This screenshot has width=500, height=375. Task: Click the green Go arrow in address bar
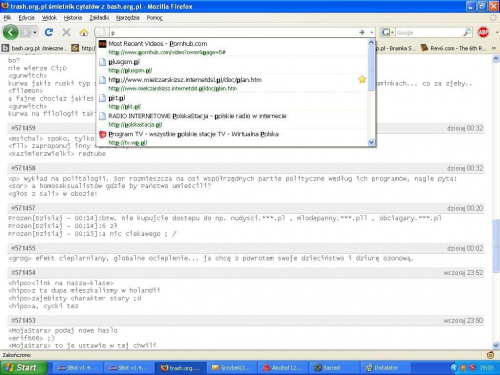click(x=362, y=32)
